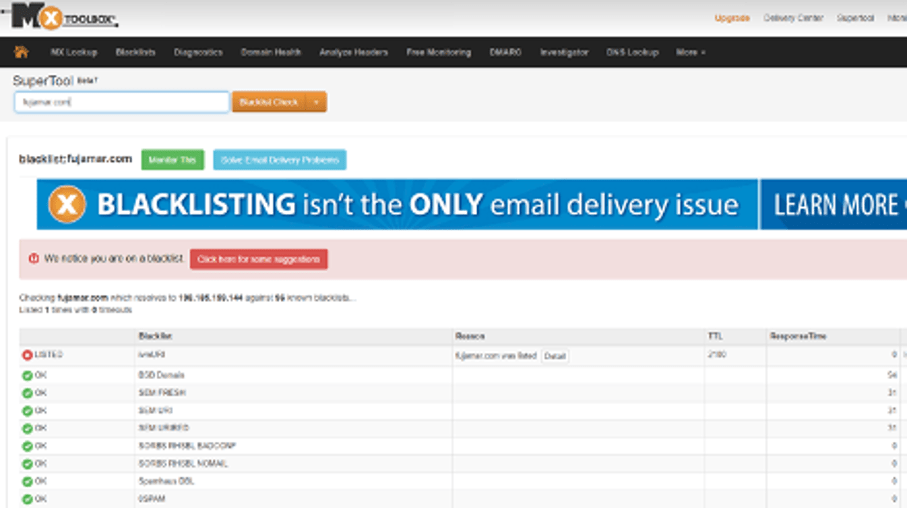Image resolution: width=908 pixels, height=508 pixels.
Task: Open Diagnostics from navbar
Action: (198, 52)
